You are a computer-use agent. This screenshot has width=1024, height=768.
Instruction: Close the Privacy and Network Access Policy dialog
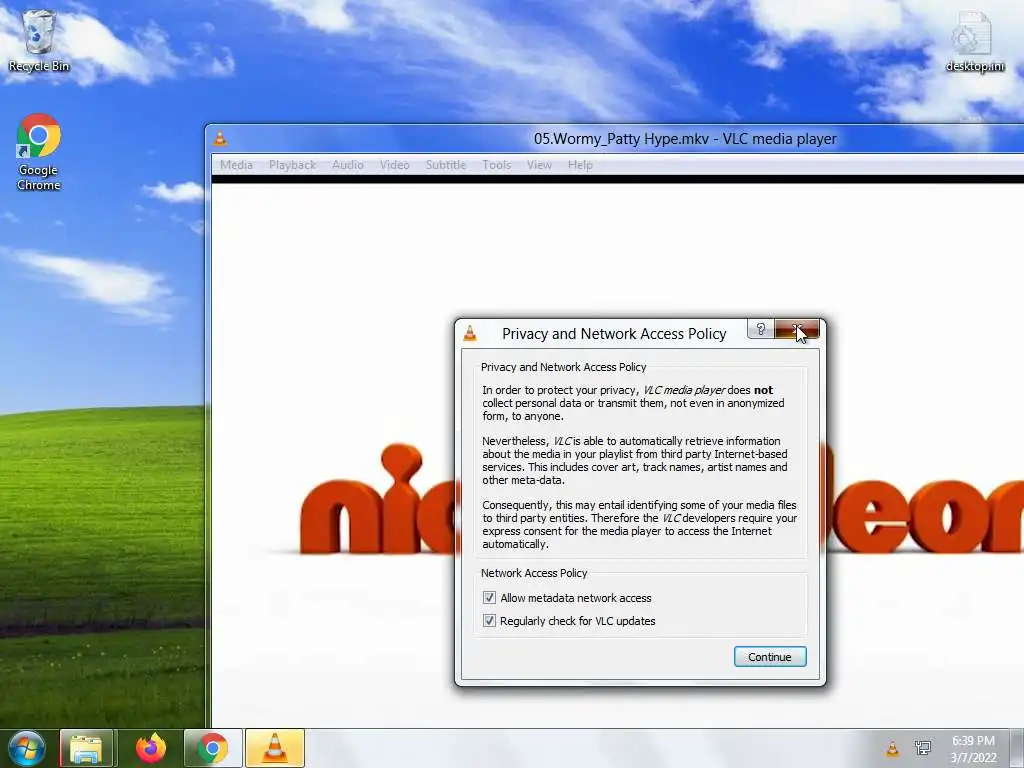tap(797, 330)
